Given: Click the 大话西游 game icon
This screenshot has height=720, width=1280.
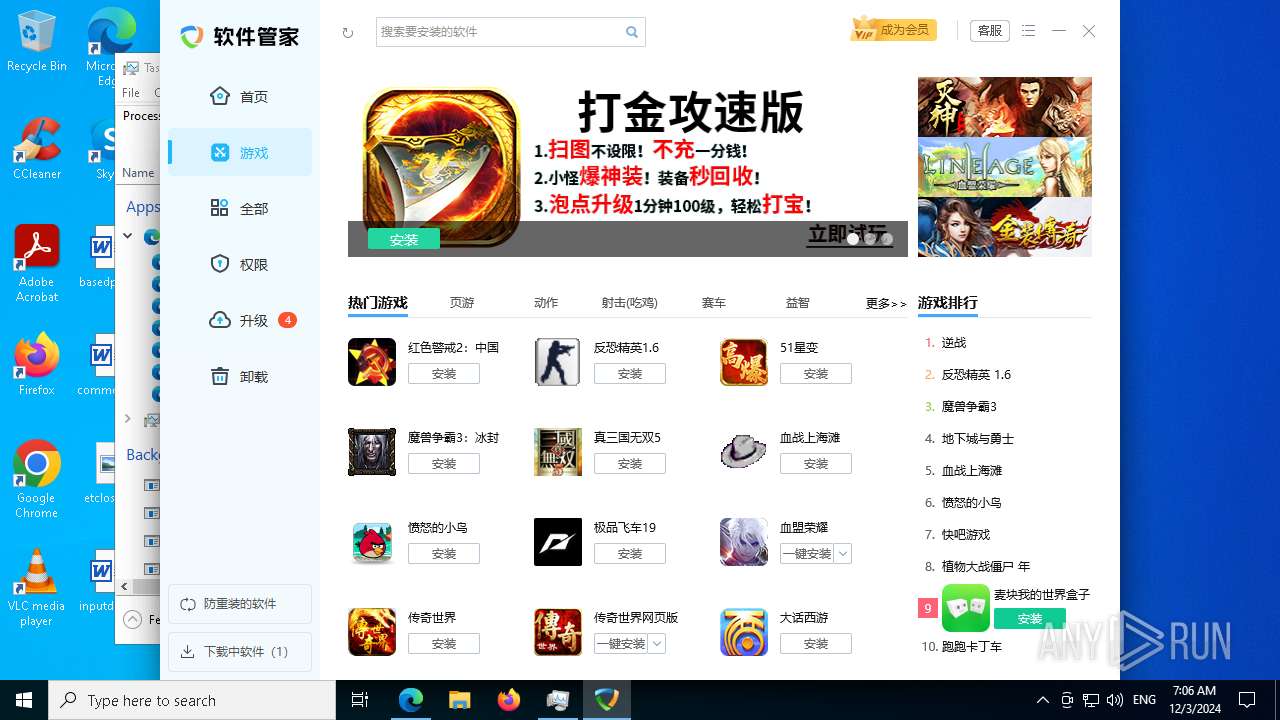Looking at the screenshot, I should click(744, 632).
